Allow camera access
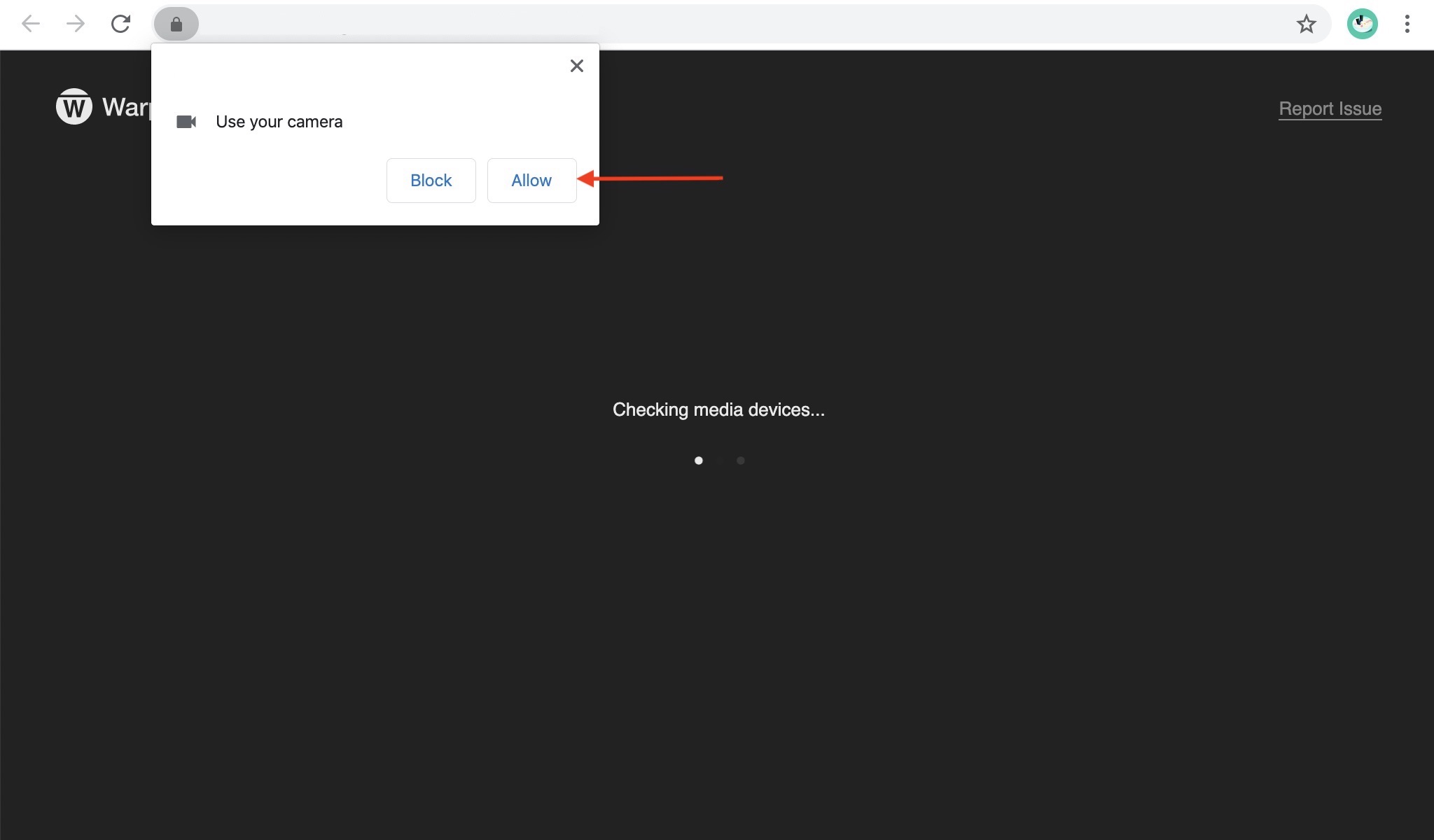This screenshot has width=1434, height=840. (x=531, y=181)
